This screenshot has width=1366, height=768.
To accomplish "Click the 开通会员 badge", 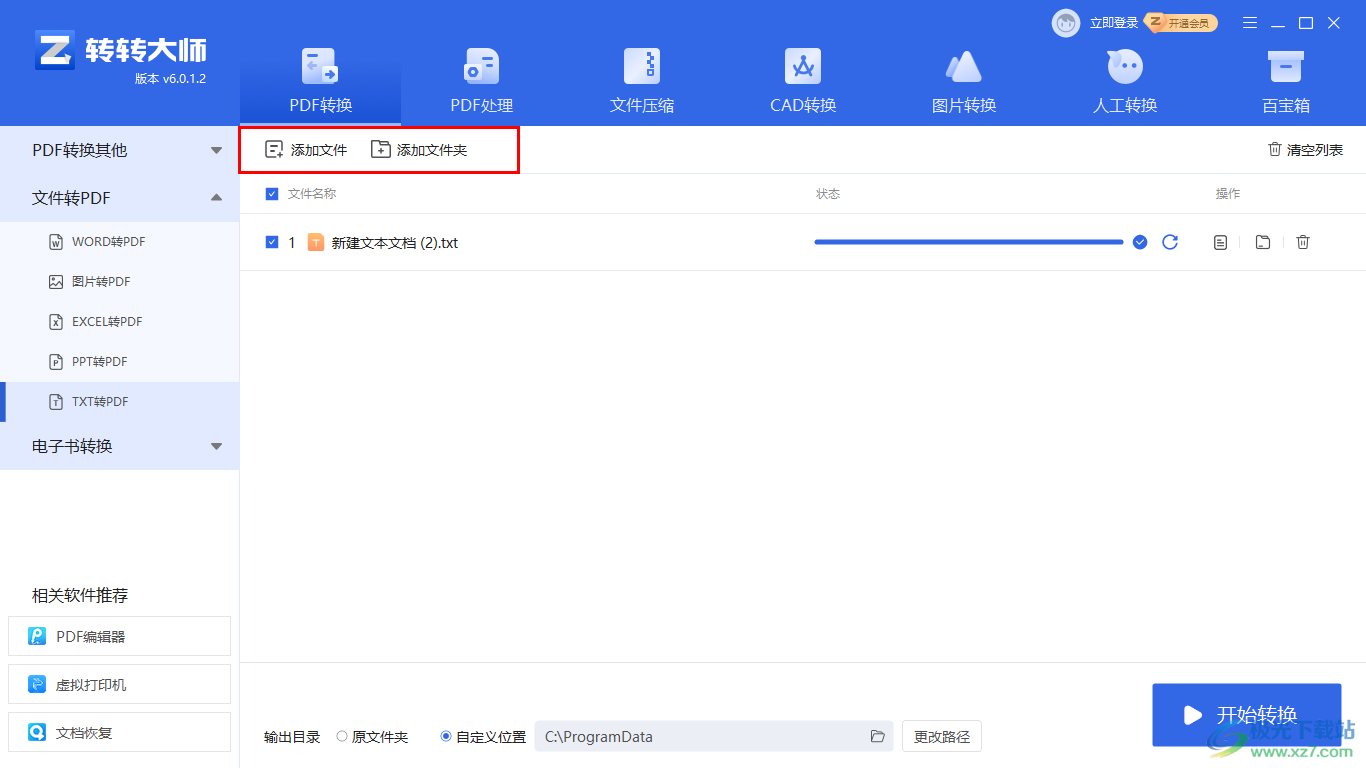I will [1181, 23].
